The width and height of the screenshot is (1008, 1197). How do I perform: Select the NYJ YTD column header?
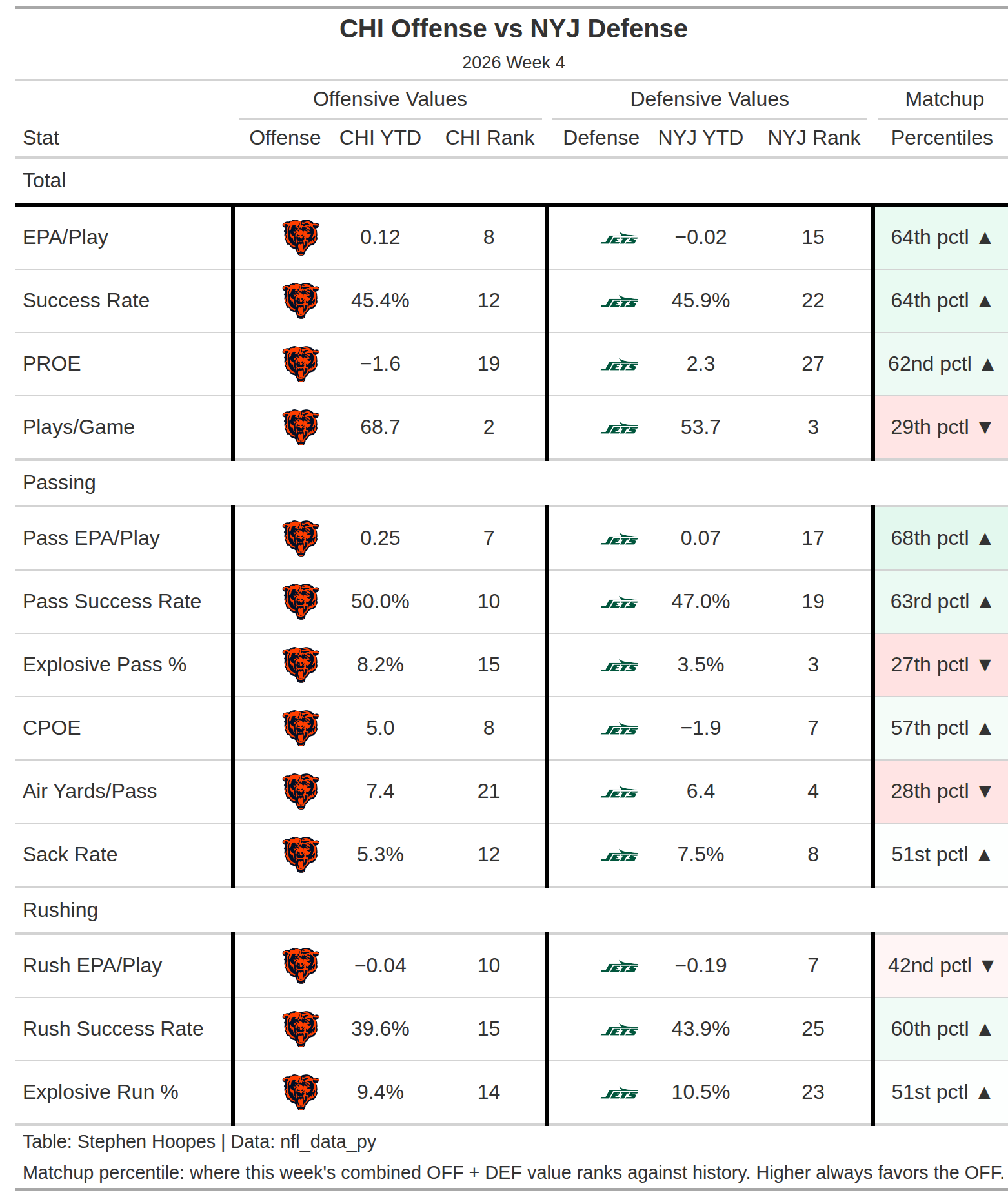pos(701,138)
